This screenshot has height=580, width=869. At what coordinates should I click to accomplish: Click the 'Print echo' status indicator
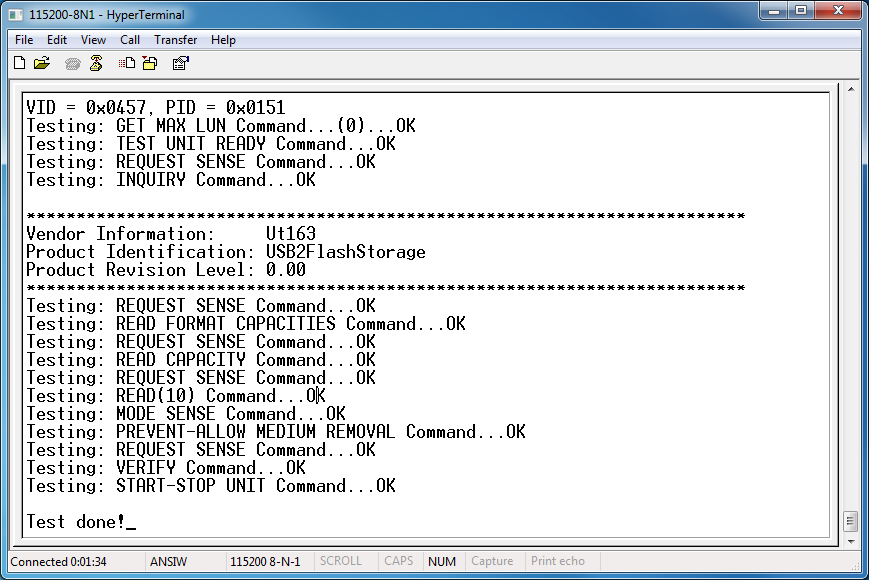[x=558, y=561]
